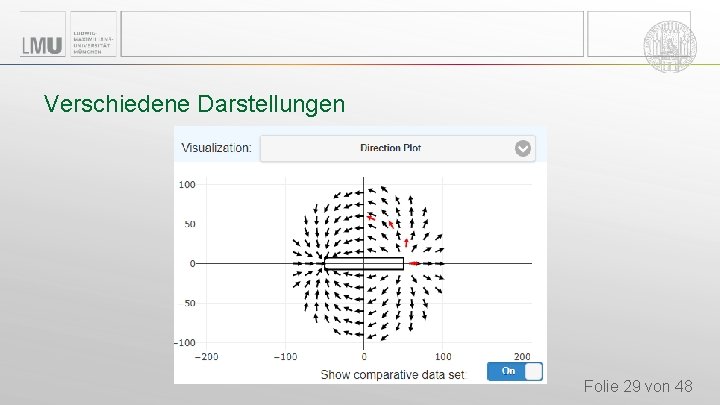The height and width of the screenshot is (405, 720).
Task: Click the 'Verschiedene Darstellungen' slide title
Action: 194,104
